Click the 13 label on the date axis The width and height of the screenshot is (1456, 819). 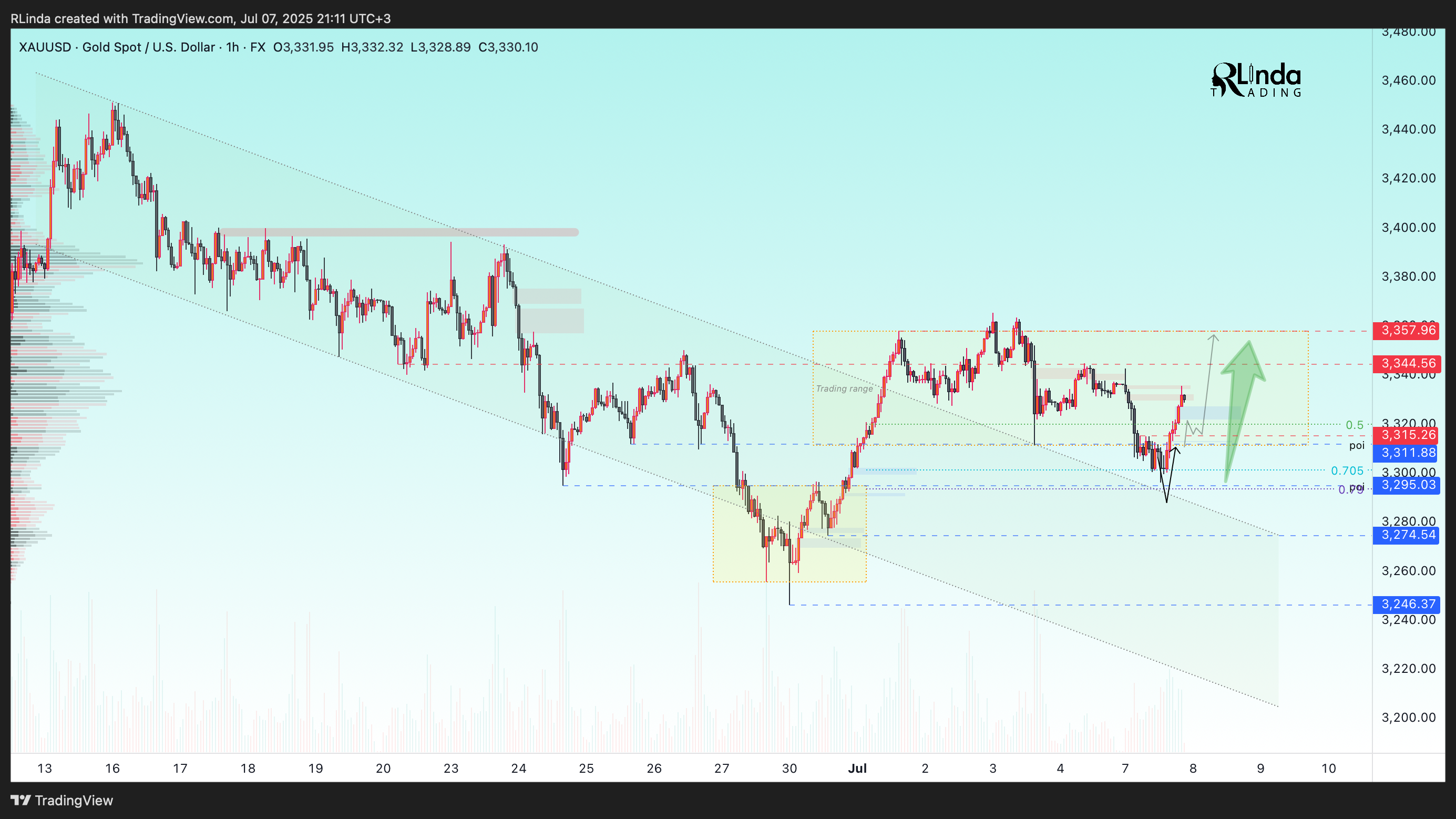coord(45,769)
